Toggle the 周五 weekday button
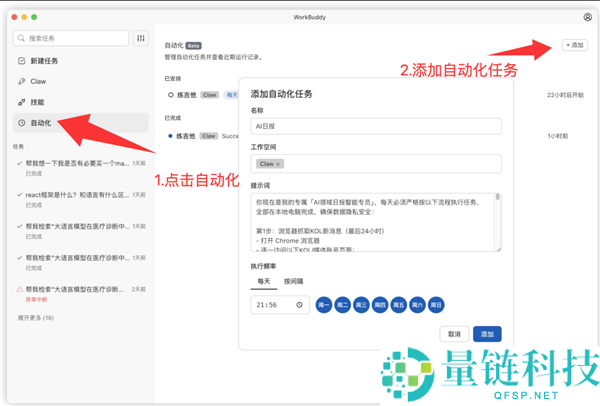This screenshot has height=406, width=600. (398, 305)
